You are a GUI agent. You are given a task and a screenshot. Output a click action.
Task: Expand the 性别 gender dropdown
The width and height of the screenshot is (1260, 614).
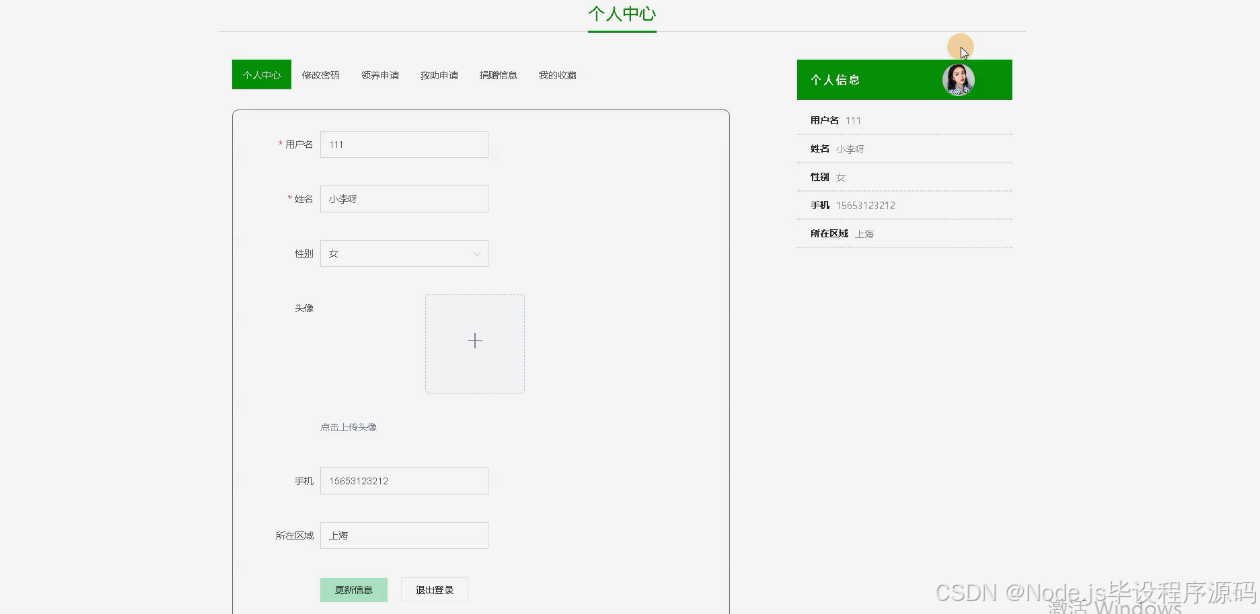point(404,253)
